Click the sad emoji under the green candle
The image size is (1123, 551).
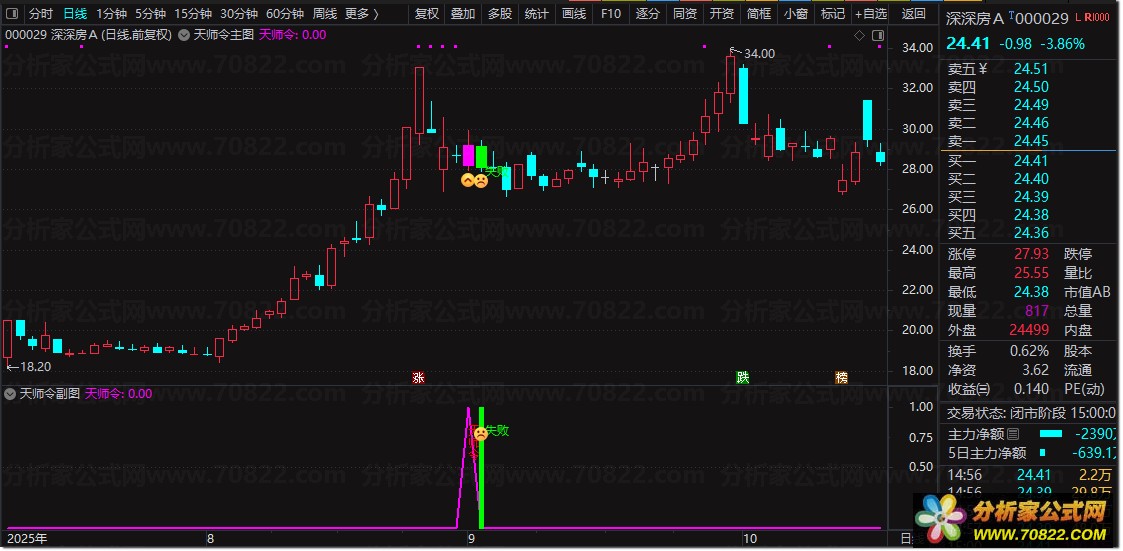(x=481, y=181)
